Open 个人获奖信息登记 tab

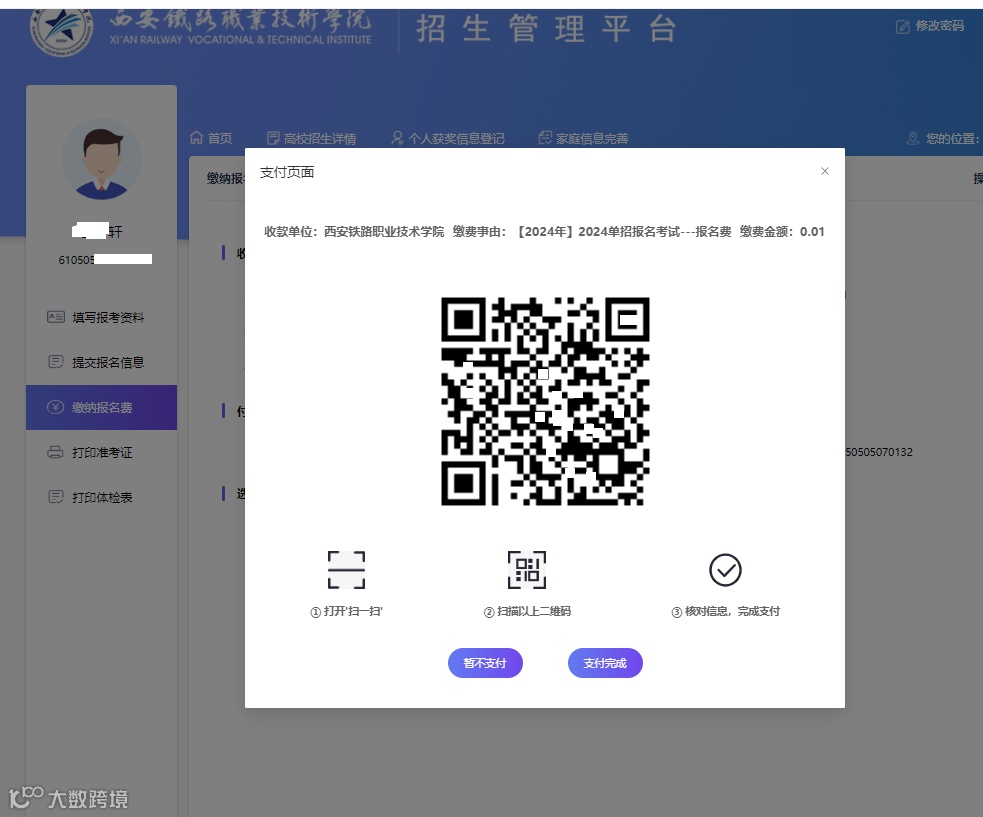tap(448, 138)
